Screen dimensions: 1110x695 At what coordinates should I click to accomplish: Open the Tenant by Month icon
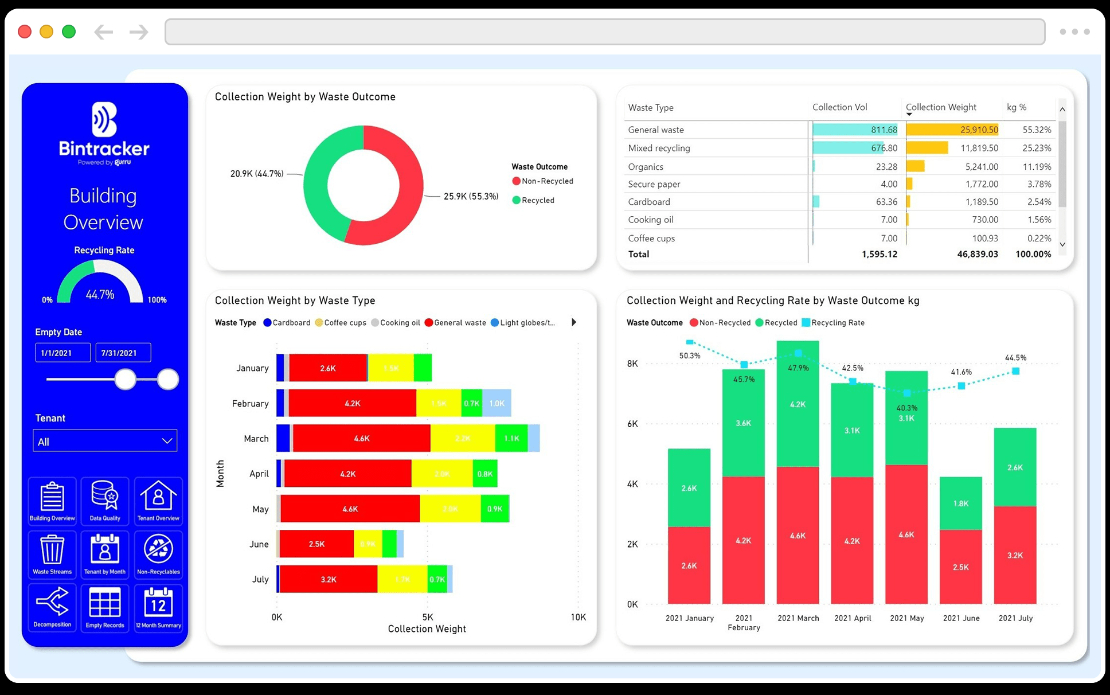point(105,555)
